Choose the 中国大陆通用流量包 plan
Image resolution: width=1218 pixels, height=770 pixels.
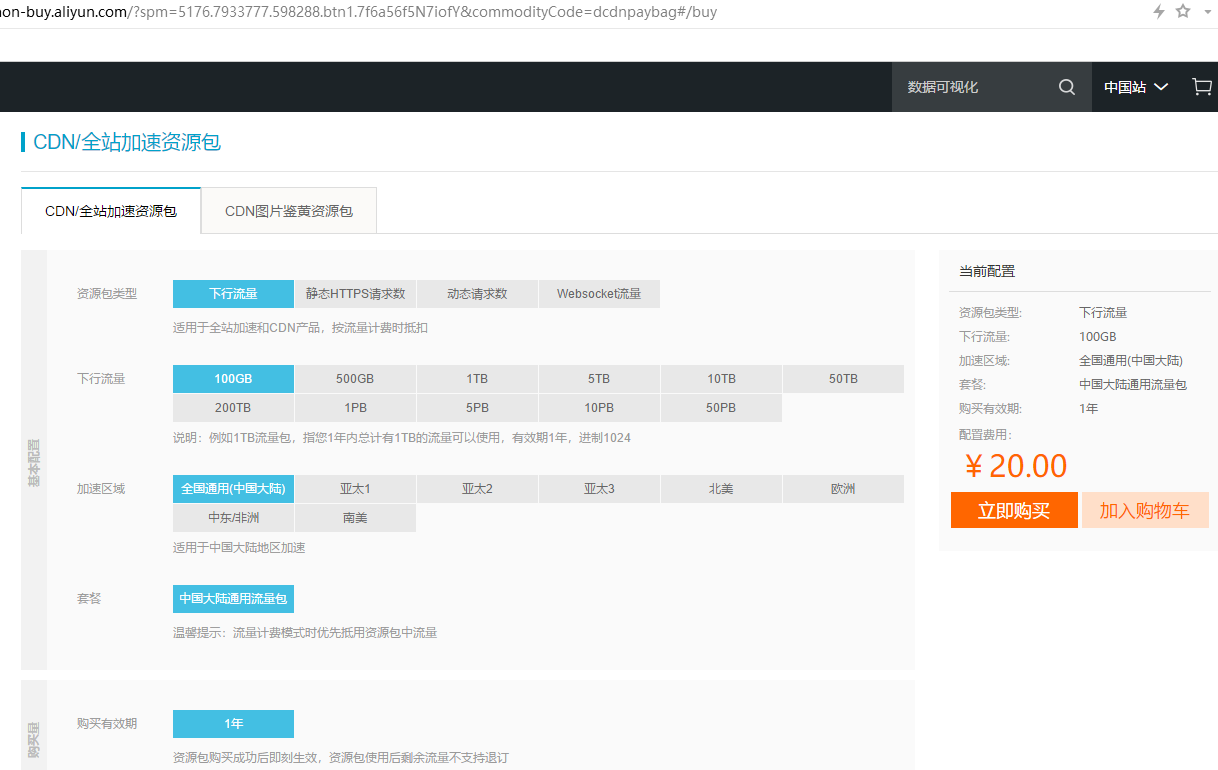[x=233, y=599]
